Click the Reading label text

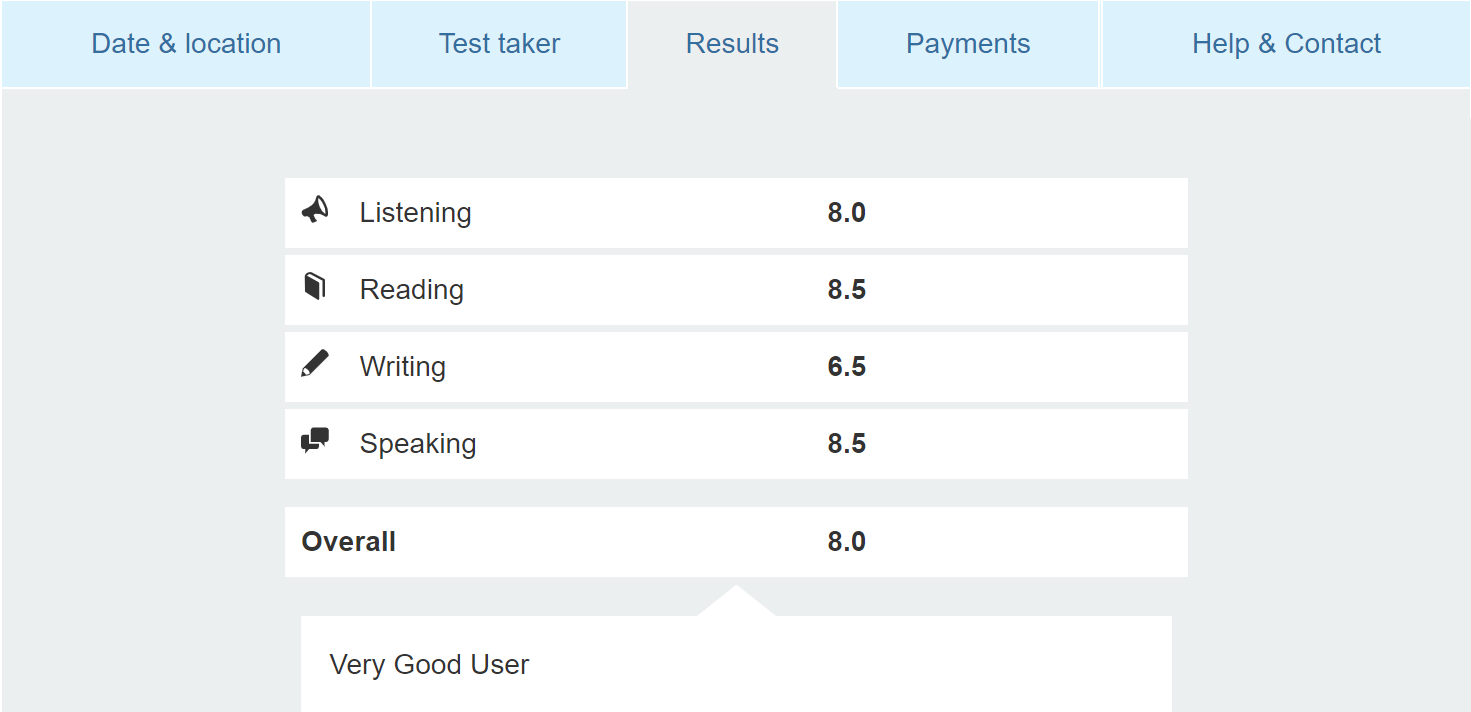pos(411,290)
